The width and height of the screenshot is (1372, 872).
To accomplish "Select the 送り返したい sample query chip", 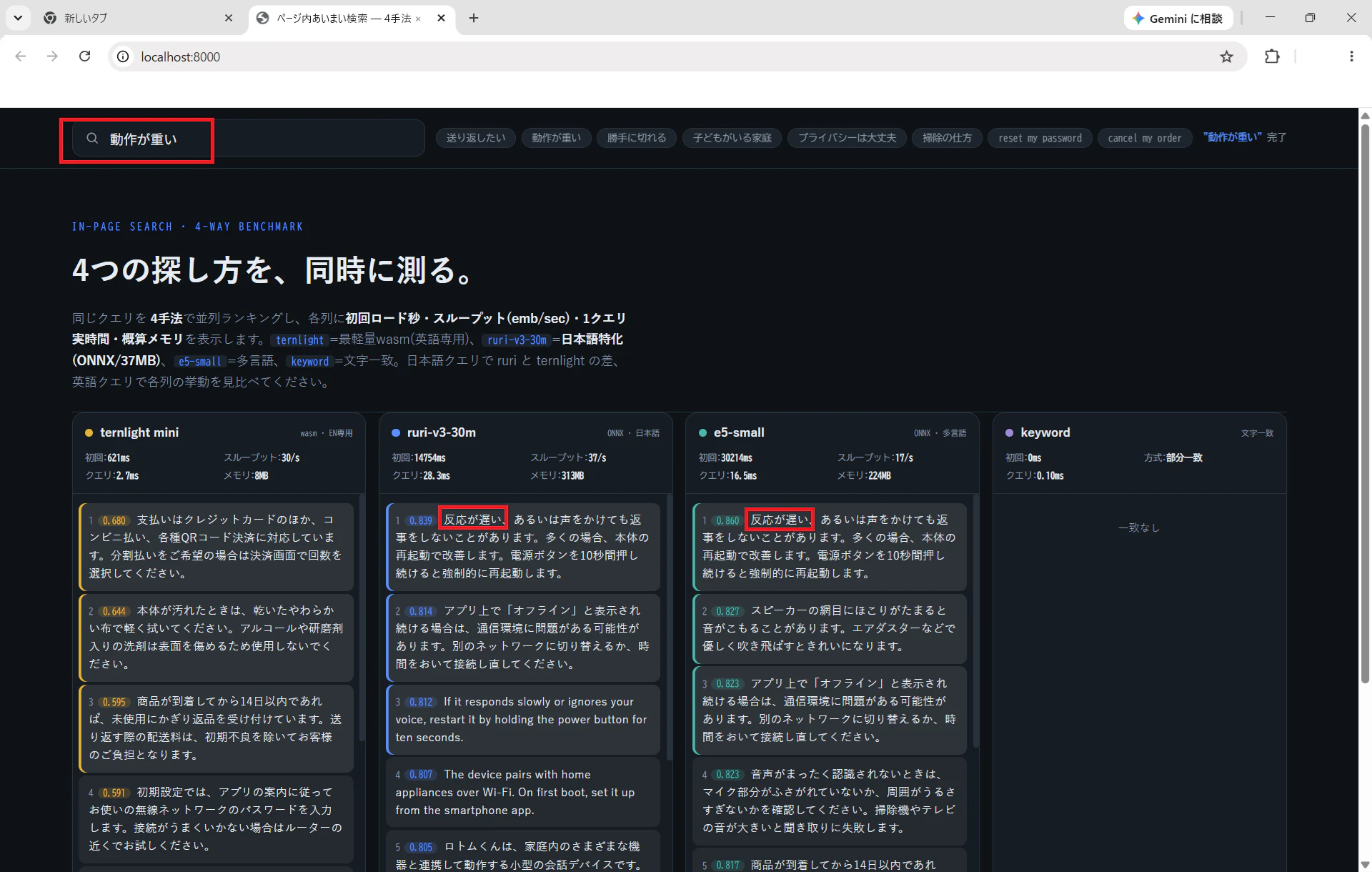I will [x=476, y=138].
